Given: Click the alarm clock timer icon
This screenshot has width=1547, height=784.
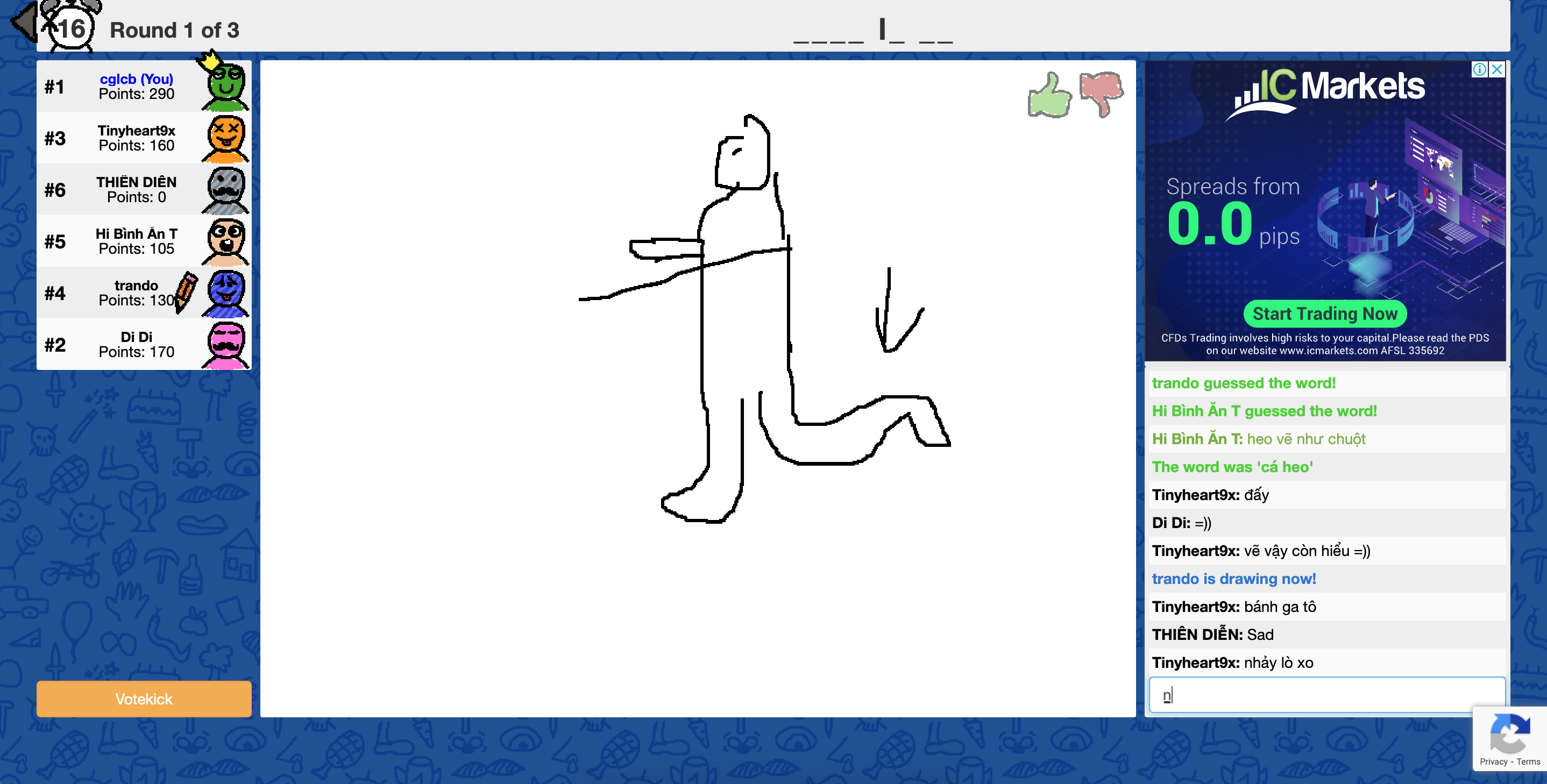Looking at the screenshot, I should pyautogui.click(x=71, y=26).
